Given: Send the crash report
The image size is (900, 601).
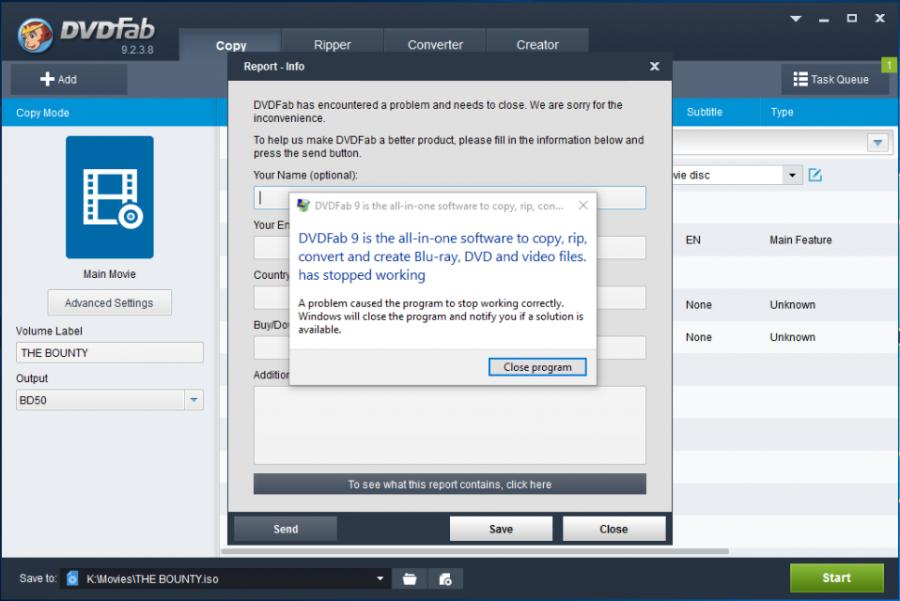Looking at the screenshot, I should click(285, 529).
